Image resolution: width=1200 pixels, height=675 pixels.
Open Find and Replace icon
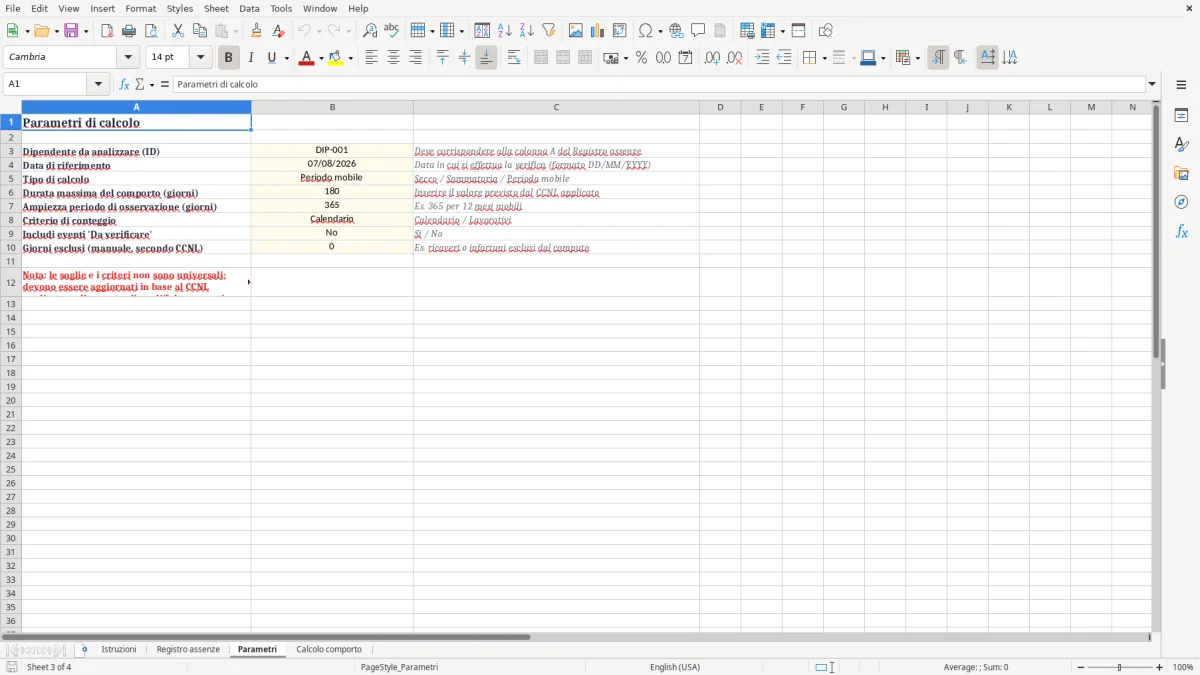tap(370, 31)
